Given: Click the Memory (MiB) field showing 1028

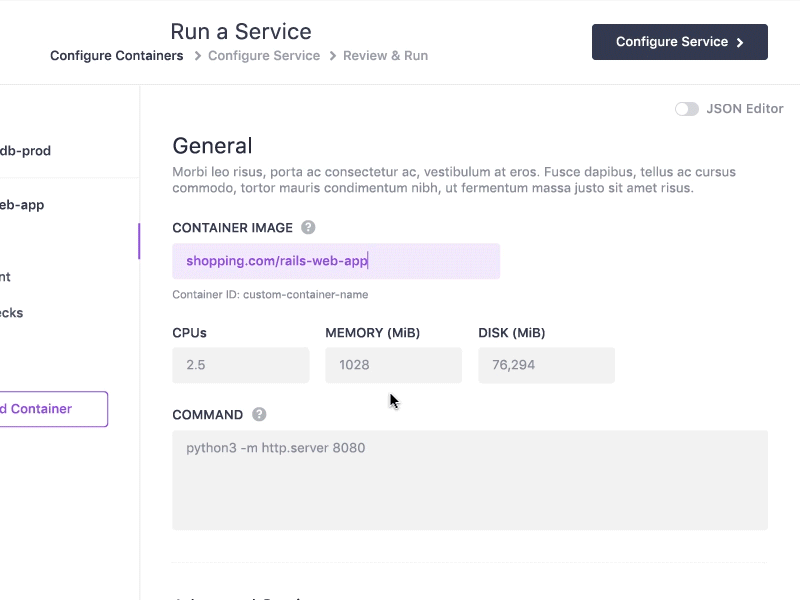Looking at the screenshot, I should (393, 365).
